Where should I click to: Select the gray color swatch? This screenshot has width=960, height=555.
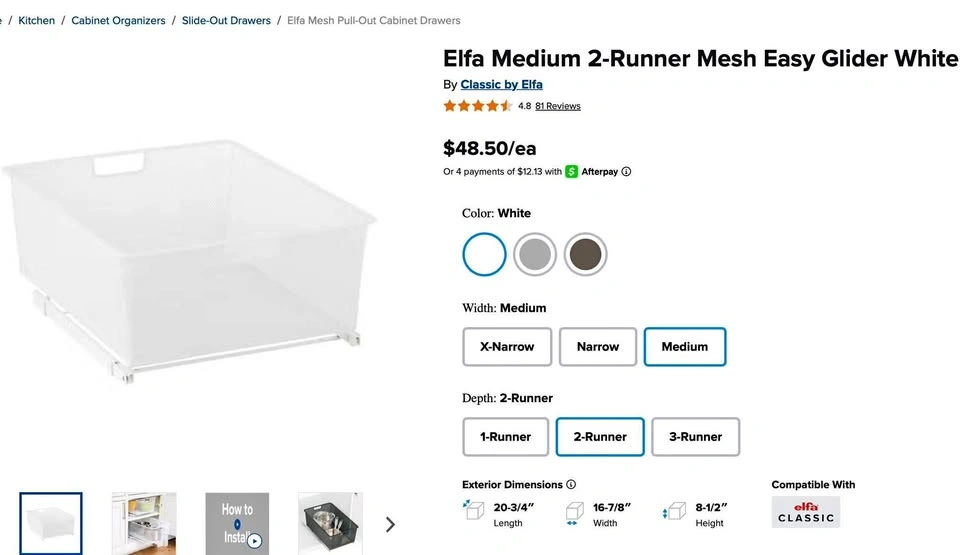coord(534,254)
